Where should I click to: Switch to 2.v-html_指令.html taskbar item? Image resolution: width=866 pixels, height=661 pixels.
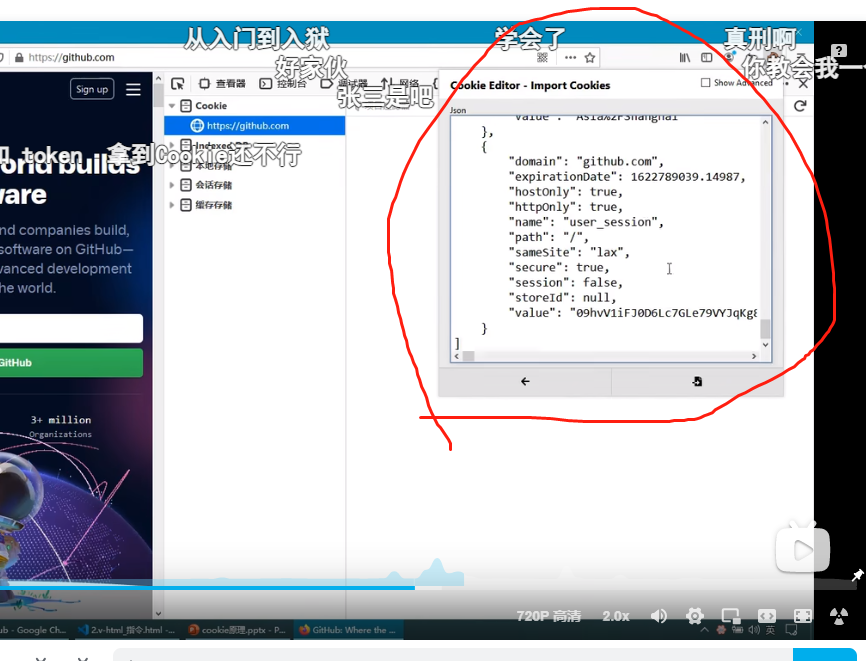[126, 630]
